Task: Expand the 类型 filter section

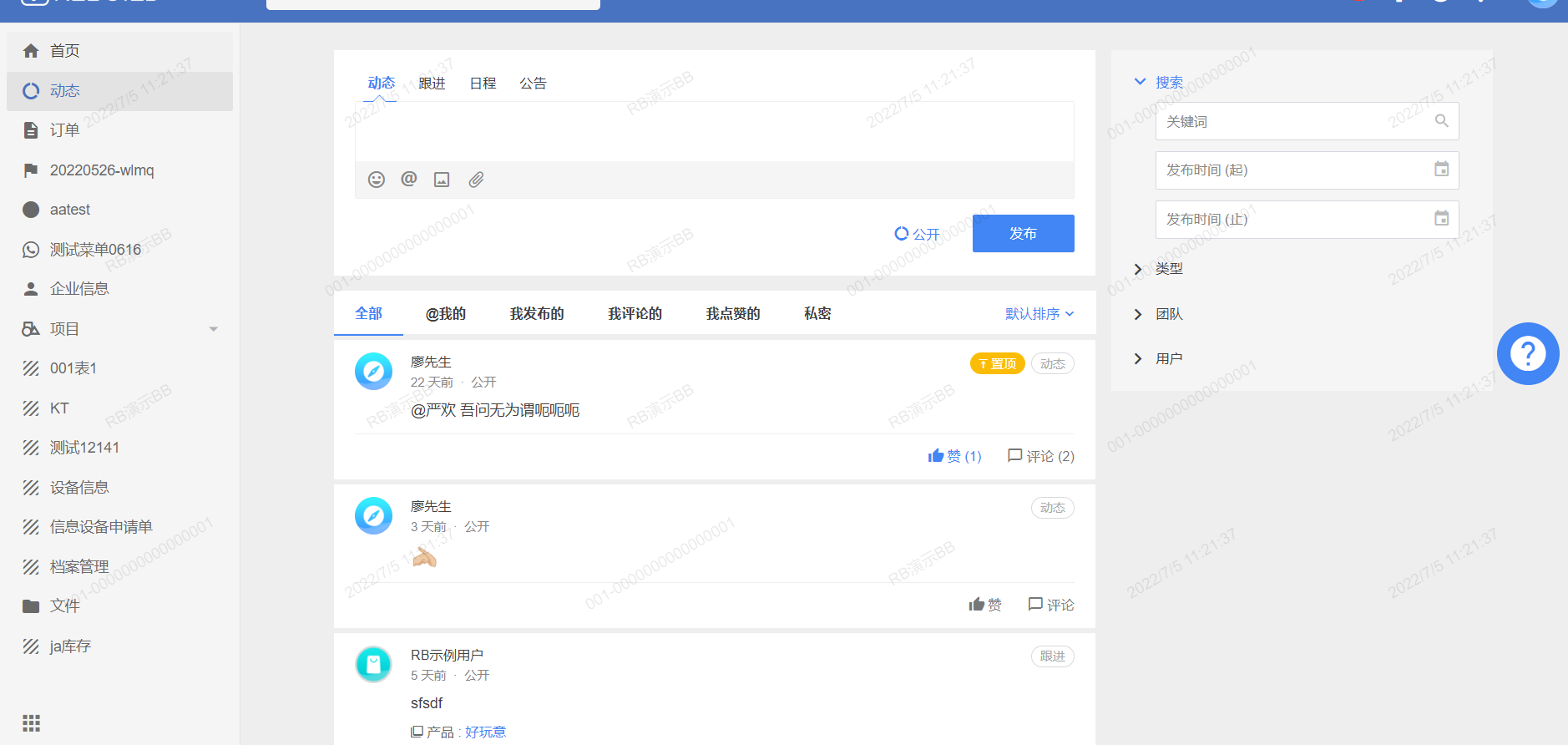Action: pyautogui.click(x=1159, y=269)
